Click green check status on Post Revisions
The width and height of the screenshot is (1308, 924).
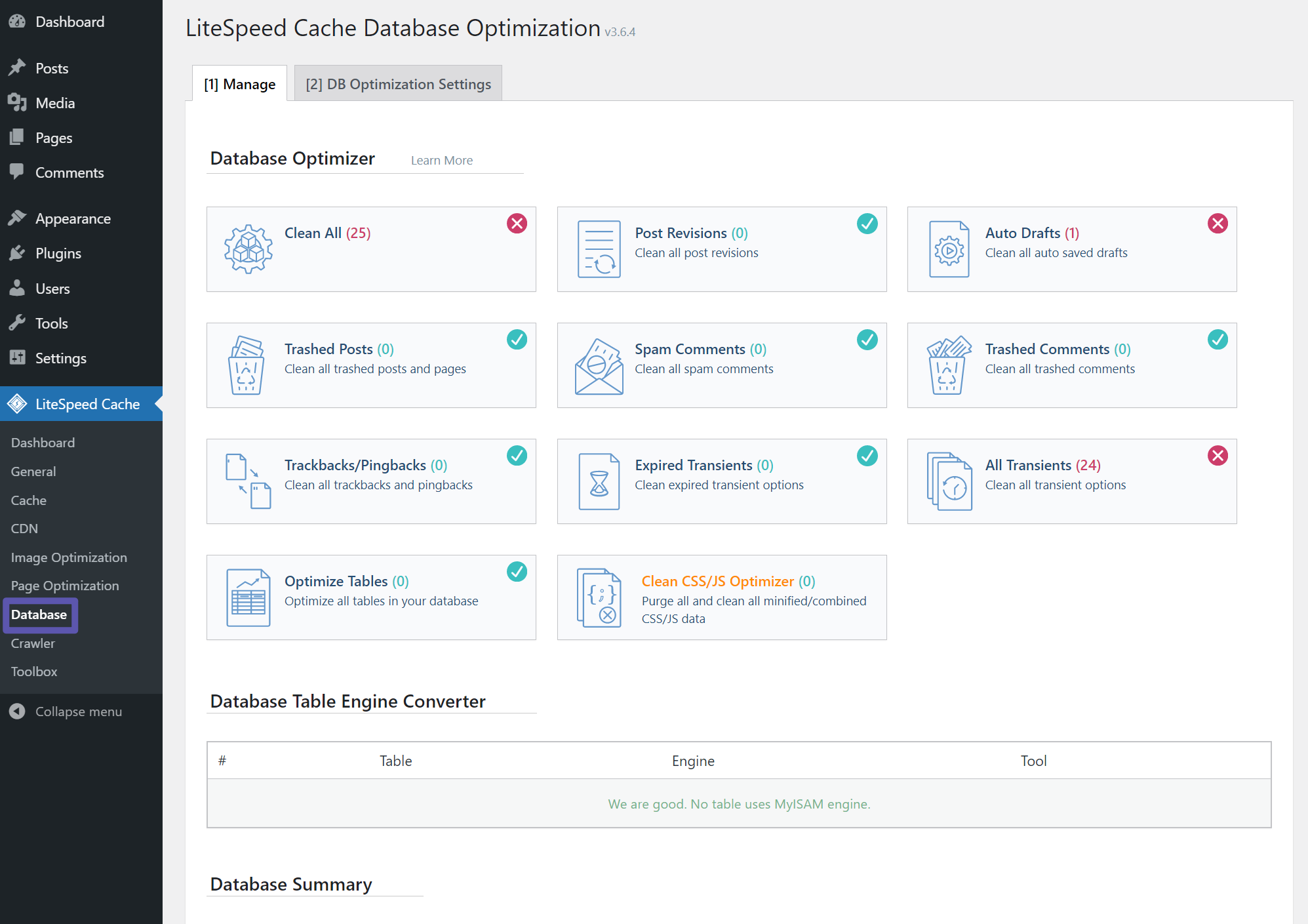point(867,224)
